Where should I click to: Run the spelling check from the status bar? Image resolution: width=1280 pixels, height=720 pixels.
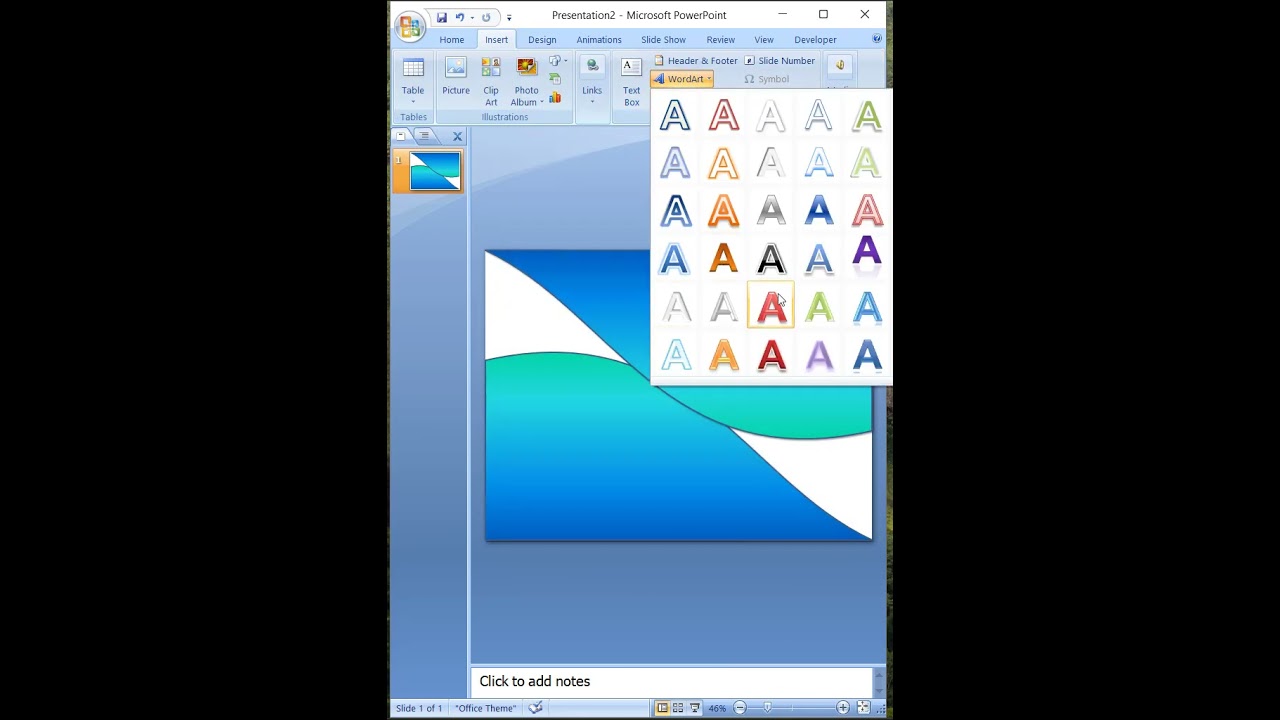coord(536,708)
